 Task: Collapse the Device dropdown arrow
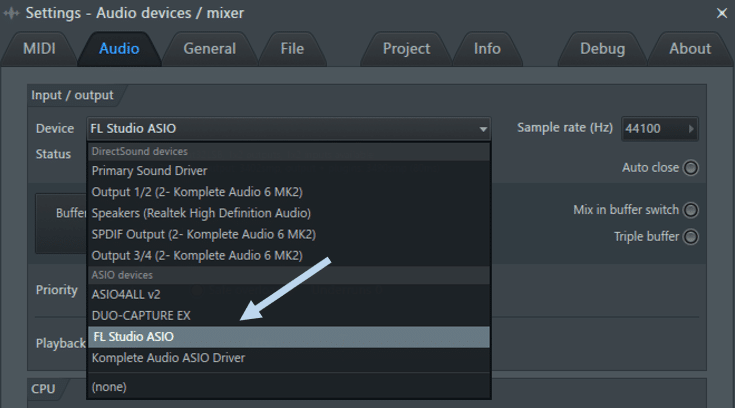coord(483,129)
